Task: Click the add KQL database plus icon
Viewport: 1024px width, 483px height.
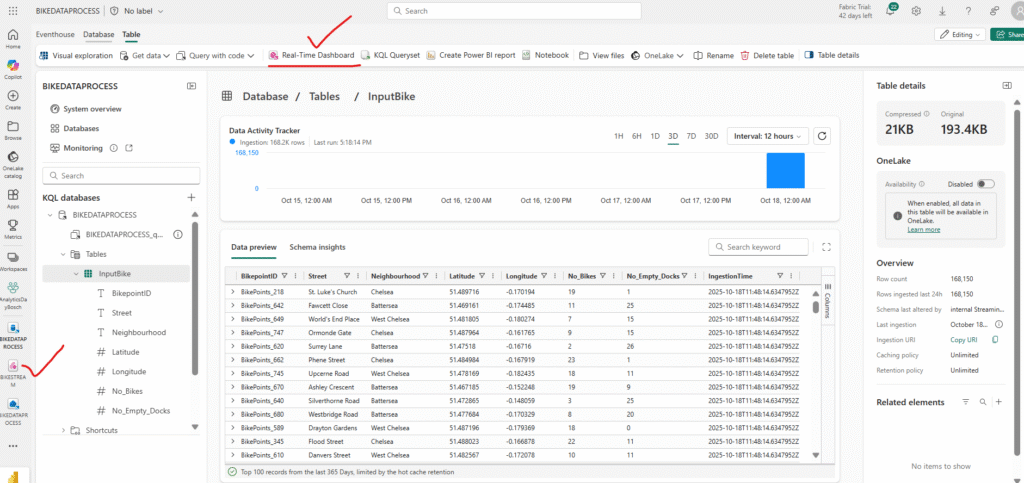Action: click(x=191, y=198)
